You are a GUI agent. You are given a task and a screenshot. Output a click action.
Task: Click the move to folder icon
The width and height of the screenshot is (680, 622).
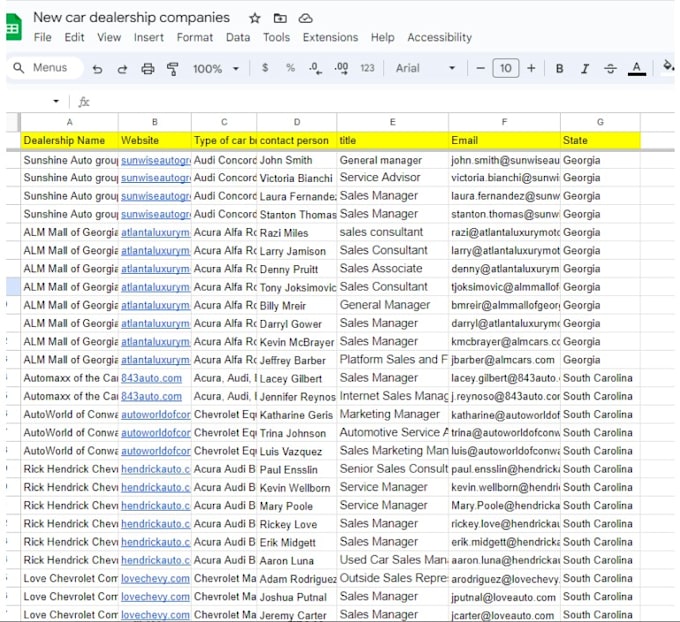tap(280, 18)
